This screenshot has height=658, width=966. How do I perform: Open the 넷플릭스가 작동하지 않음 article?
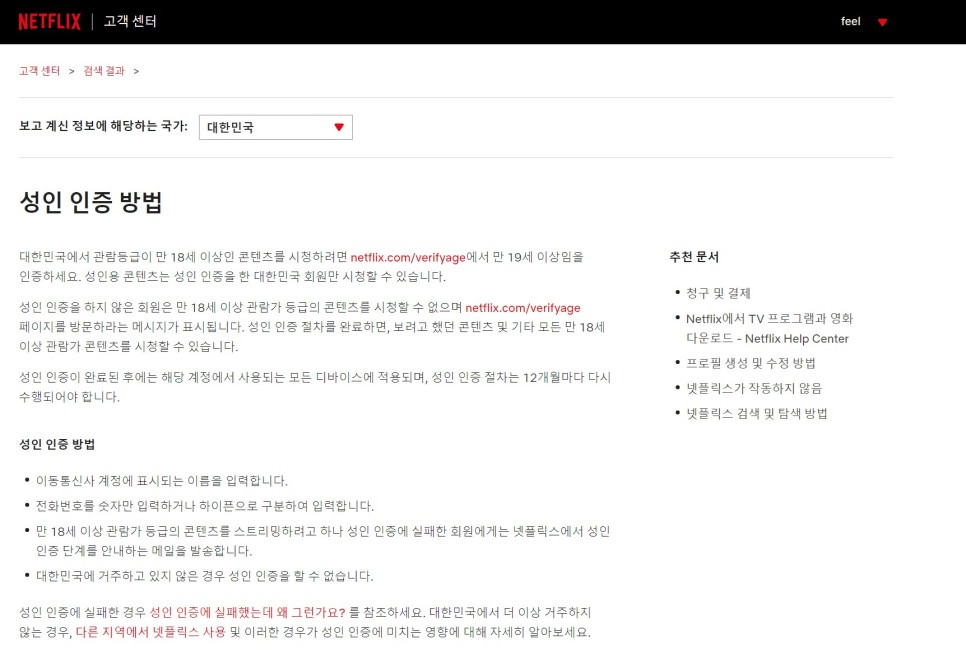point(754,388)
